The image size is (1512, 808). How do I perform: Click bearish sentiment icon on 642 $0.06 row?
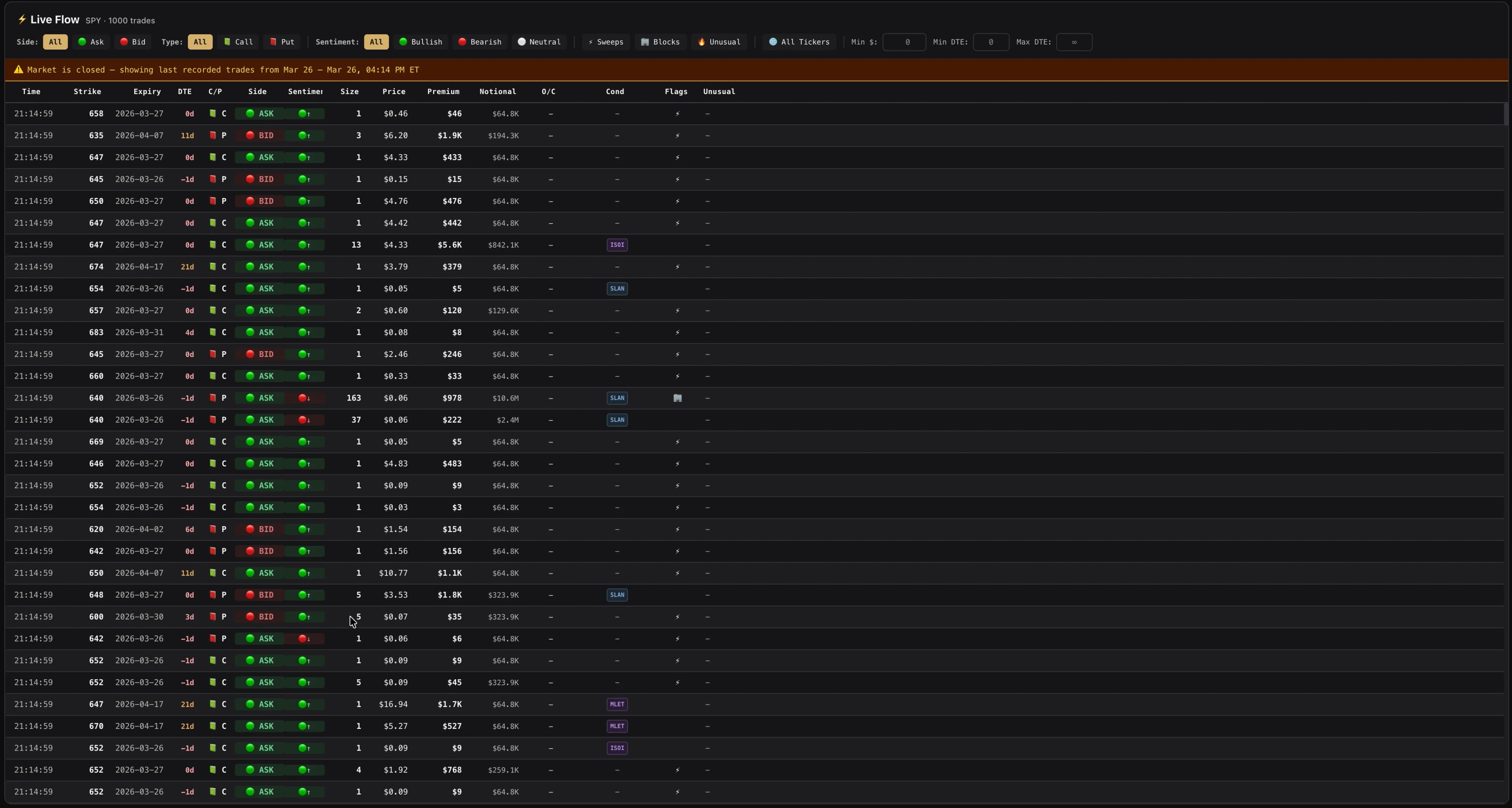pyautogui.click(x=304, y=638)
